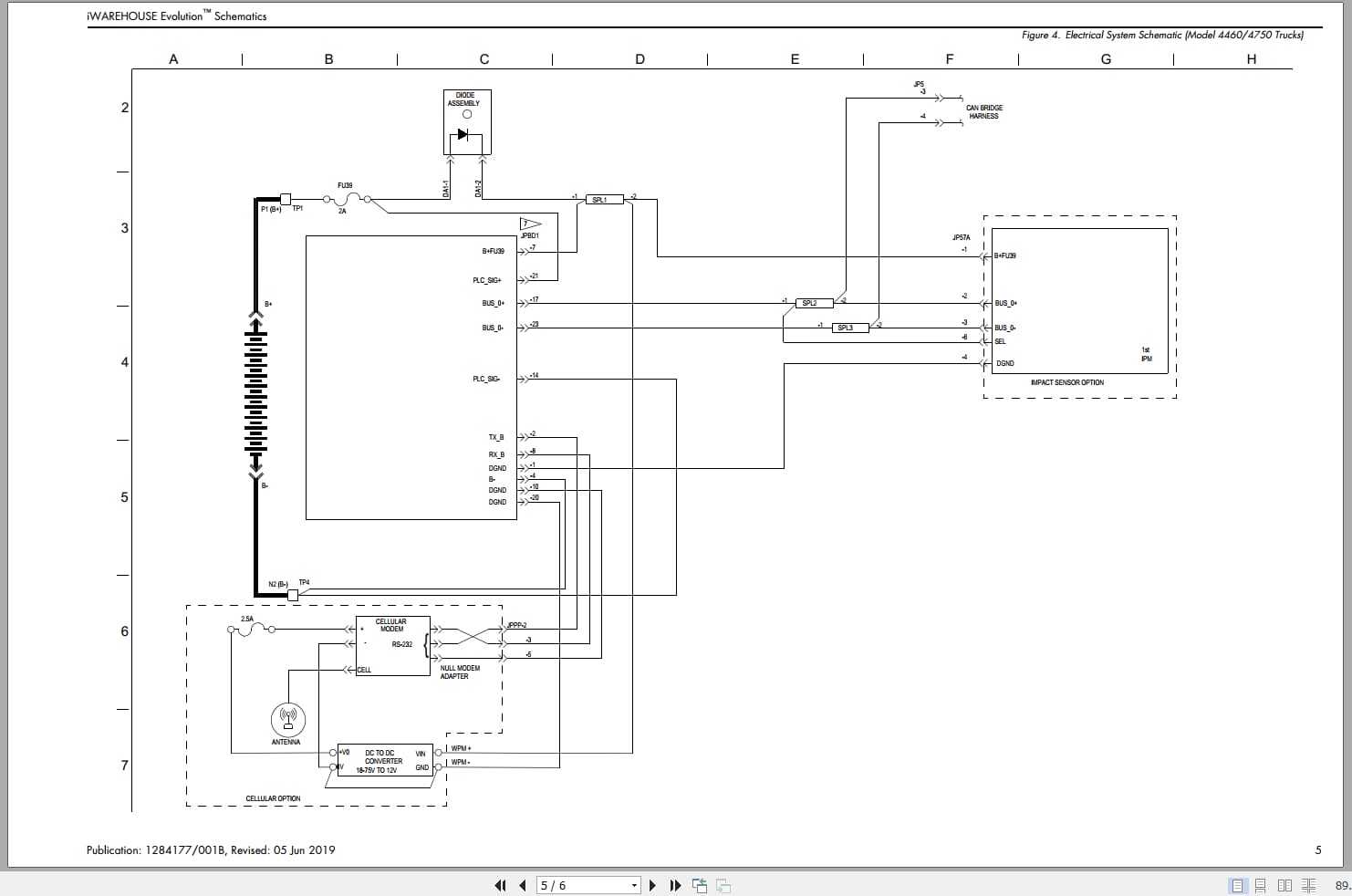Switch to two-page continuous view
Screen dimensions: 1352x896
pos(1308,885)
